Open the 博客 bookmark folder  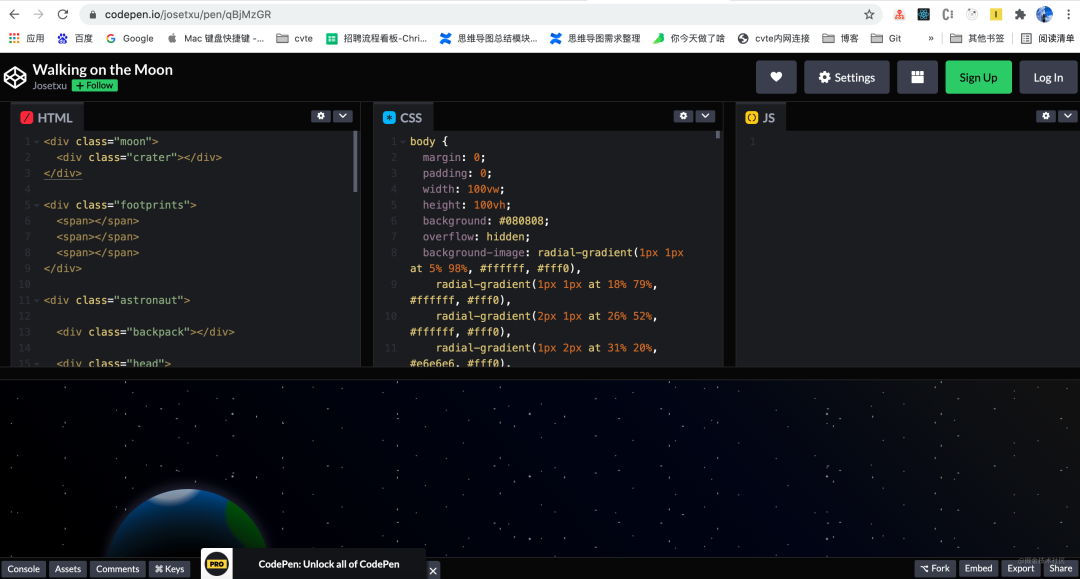[x=840, y=39]
